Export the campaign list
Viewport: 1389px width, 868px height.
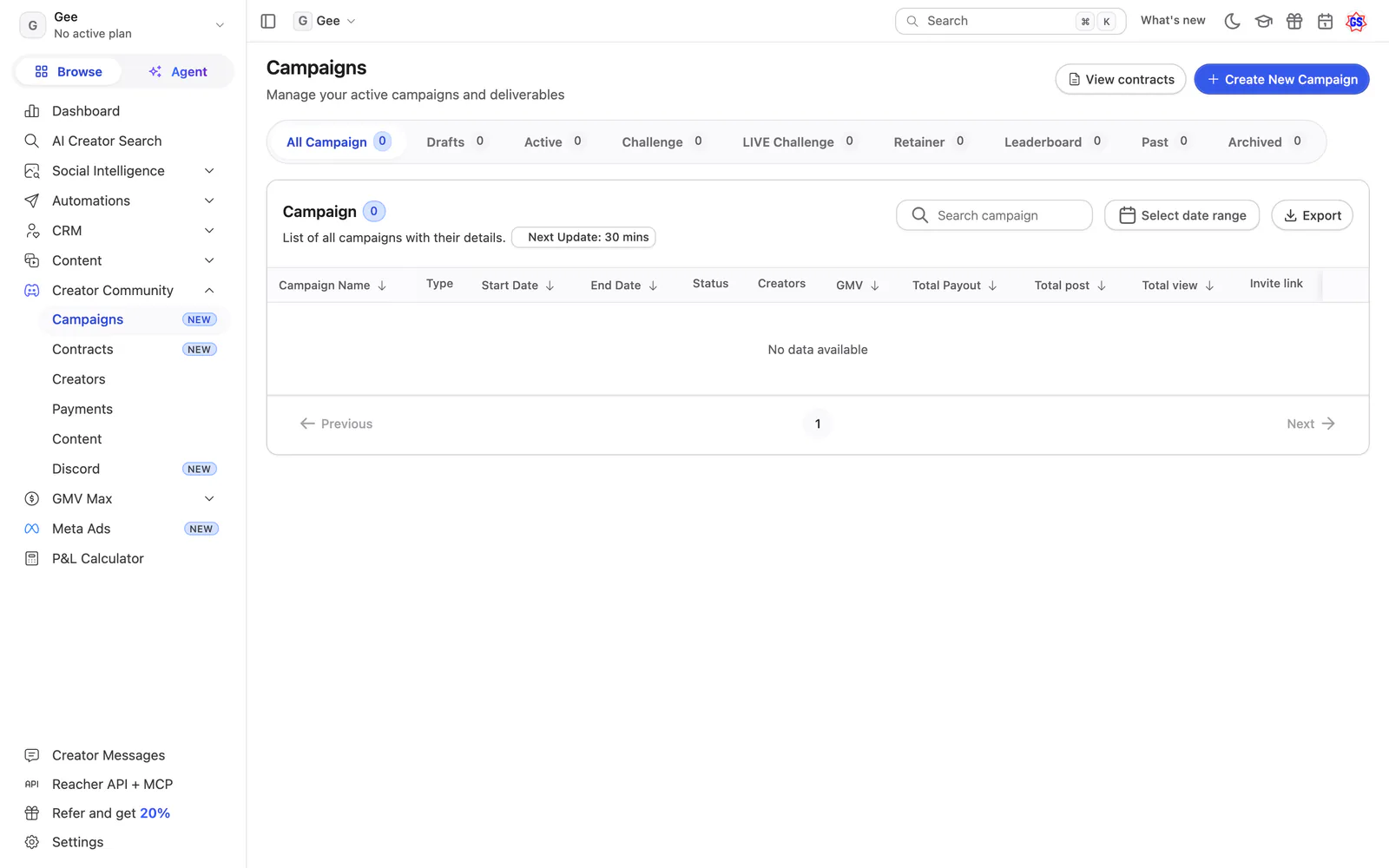[1312, 215]
